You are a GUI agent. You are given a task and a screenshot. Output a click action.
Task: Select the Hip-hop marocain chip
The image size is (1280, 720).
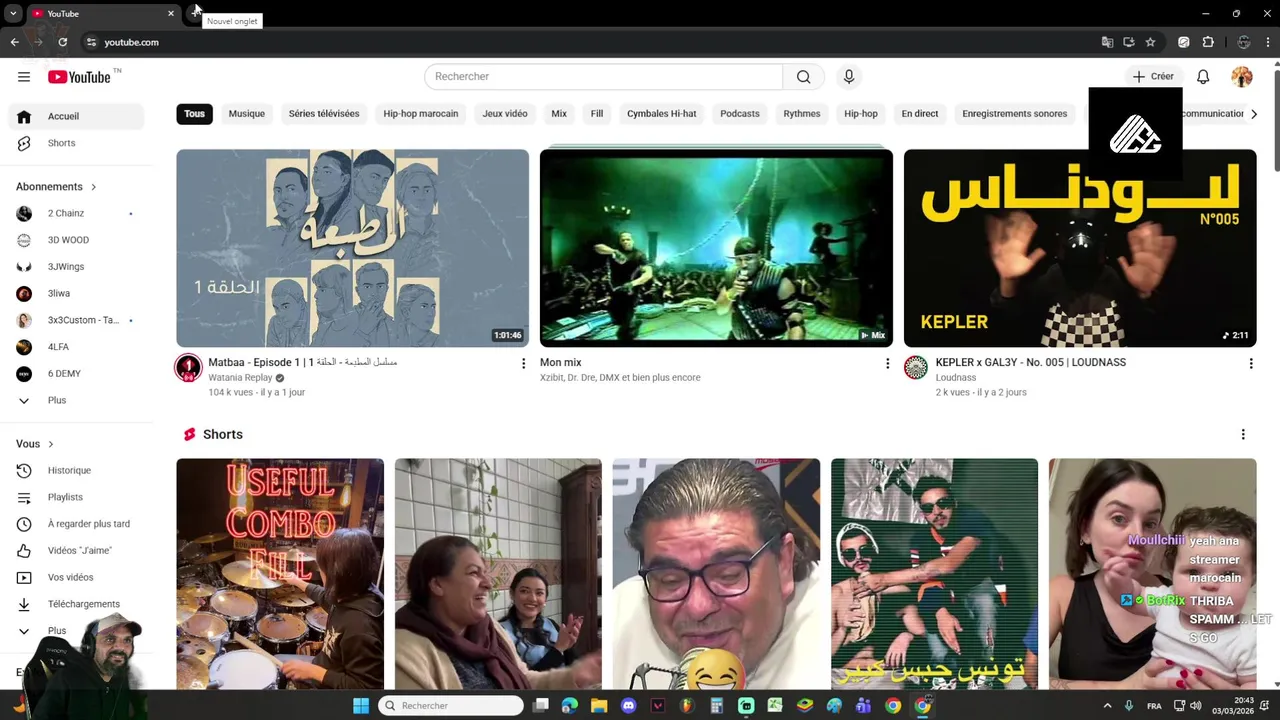[x=421, y=114]
